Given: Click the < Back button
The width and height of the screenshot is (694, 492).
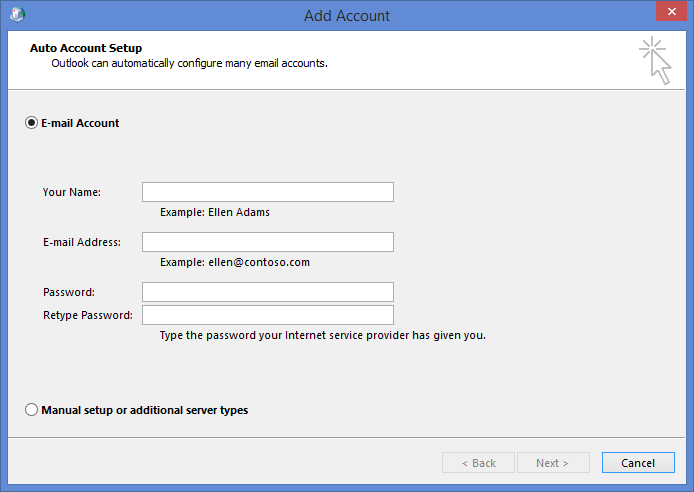Looking at the screenshot, I should coord(478,463).
